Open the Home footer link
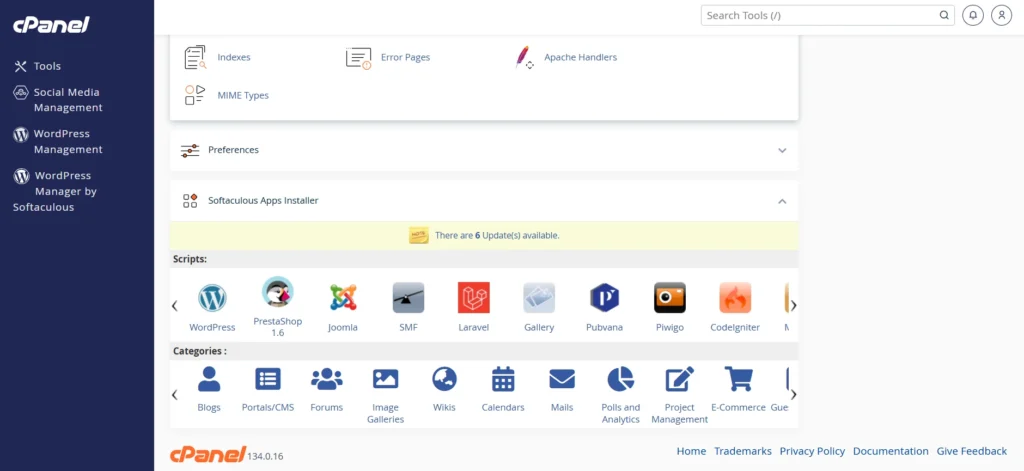The image size is (1024, 471). 691,451
